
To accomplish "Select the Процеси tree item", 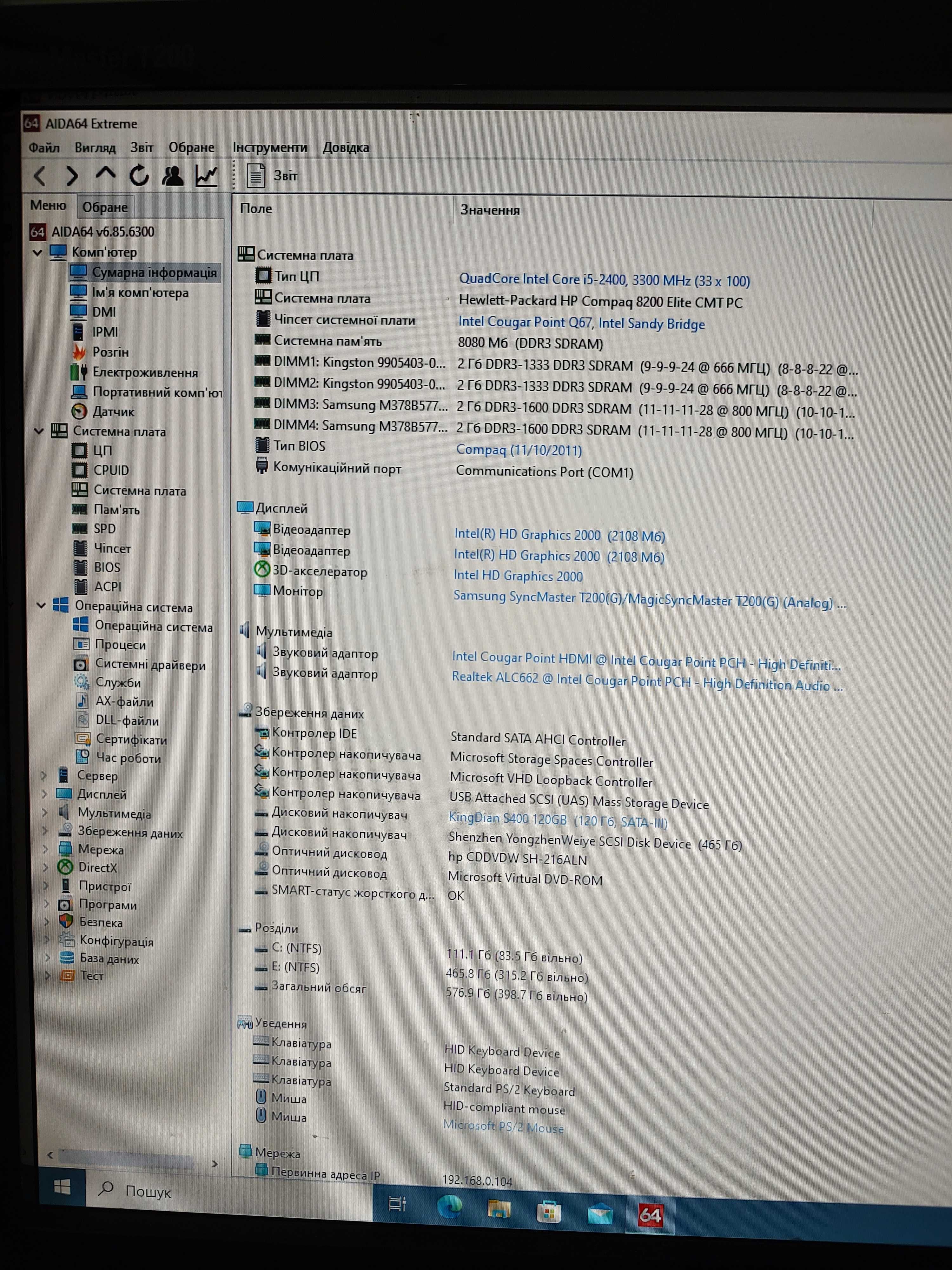I will tap(109, 645).
